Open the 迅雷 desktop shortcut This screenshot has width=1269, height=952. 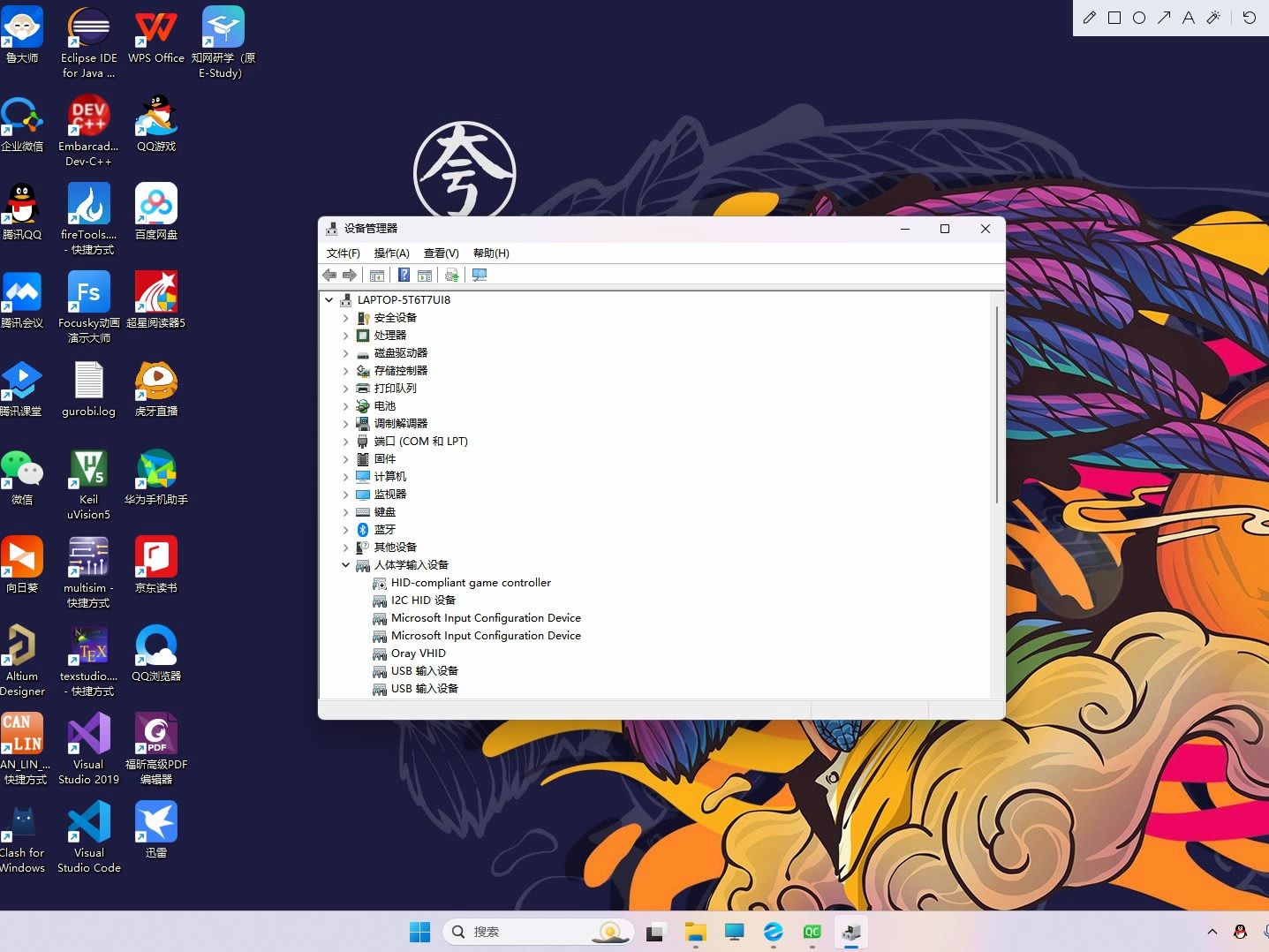156,830
